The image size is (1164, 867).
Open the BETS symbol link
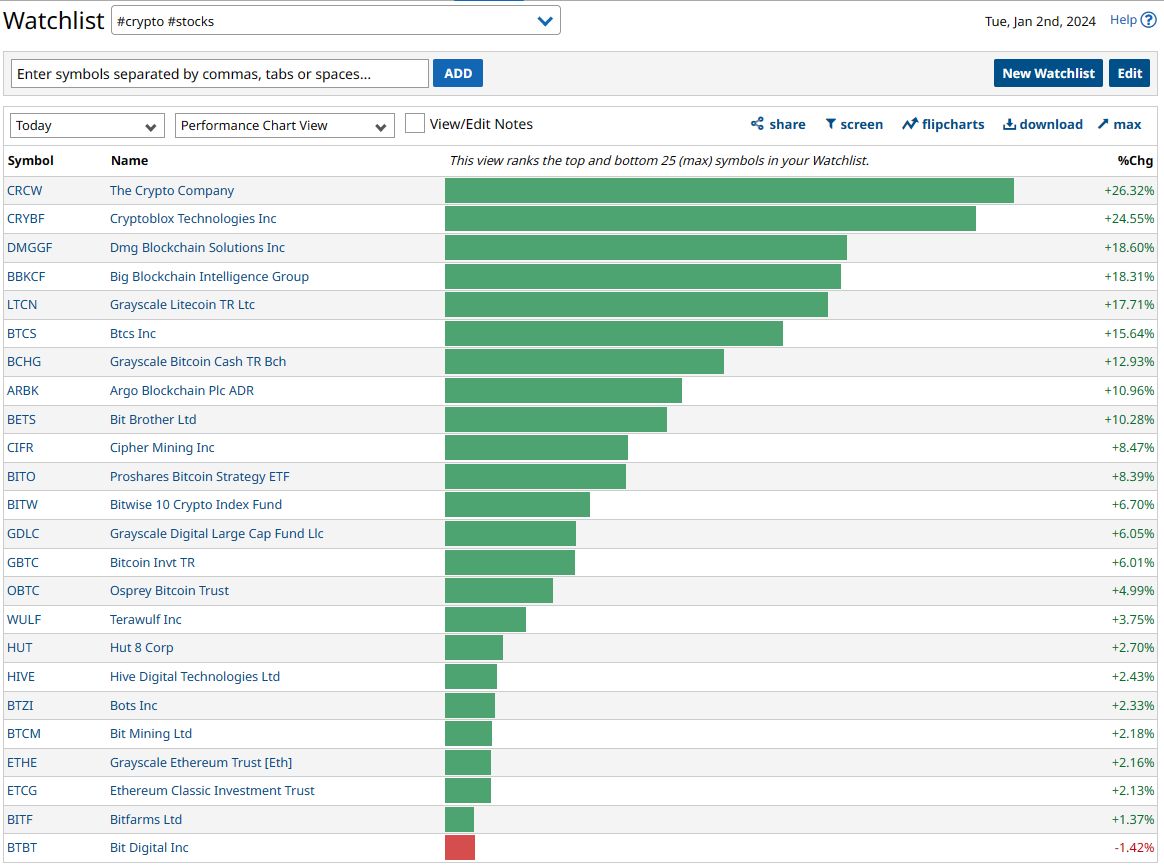tap(22, 420)
